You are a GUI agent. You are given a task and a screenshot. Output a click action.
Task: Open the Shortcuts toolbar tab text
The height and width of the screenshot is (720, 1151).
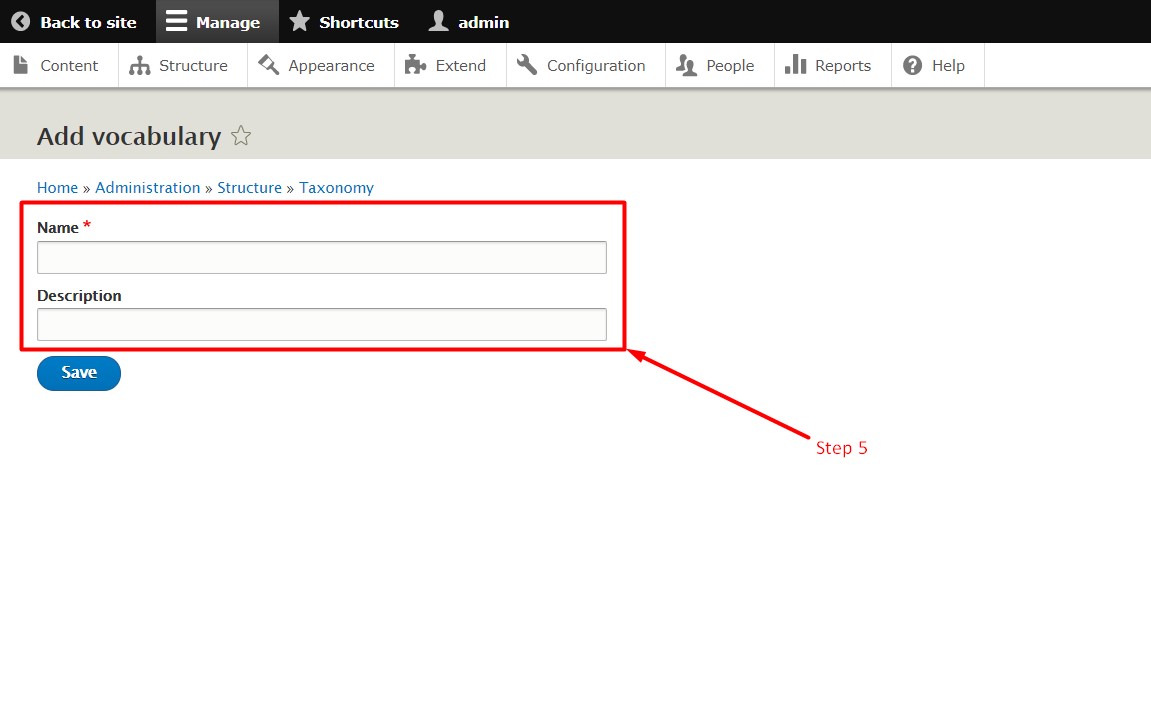[x=358, y=22]
